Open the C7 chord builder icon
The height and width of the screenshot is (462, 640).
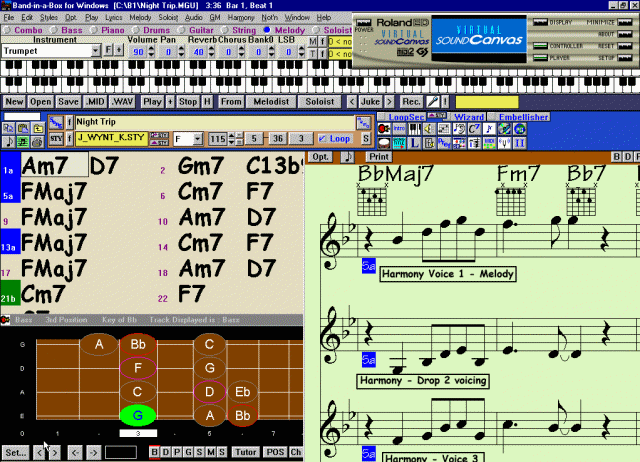point(474,129)
